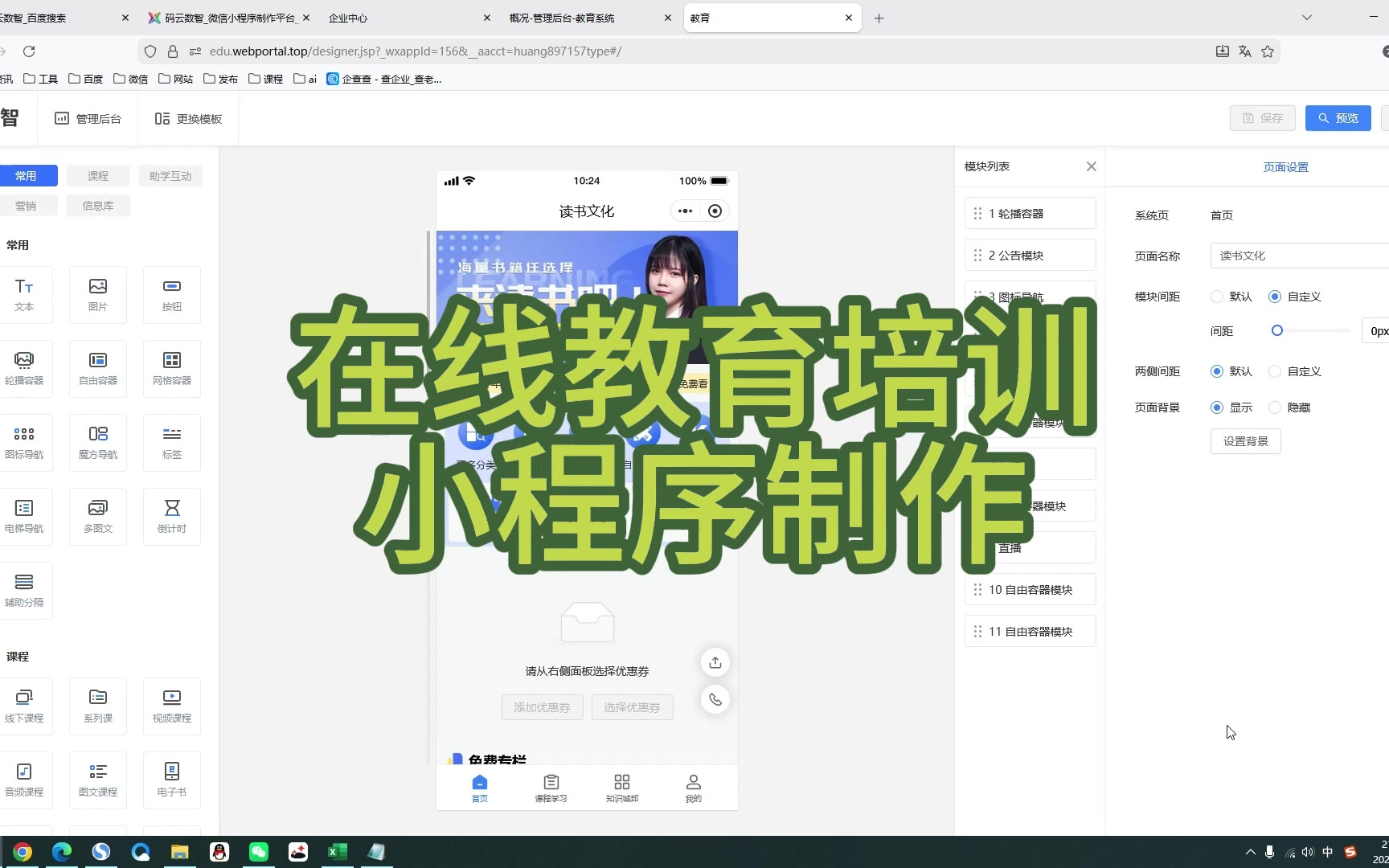Click the 预览 preview button
Viewport: 1389px width, 868px height.
pos(1338,118)
